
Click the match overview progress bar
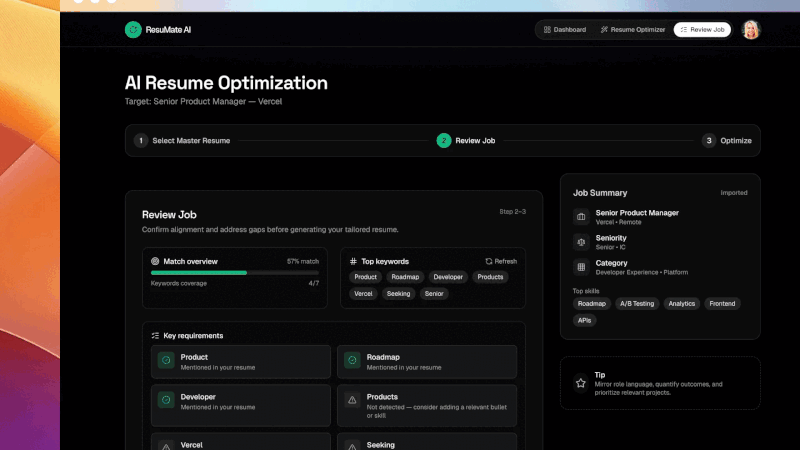click(x=235, y=272)
